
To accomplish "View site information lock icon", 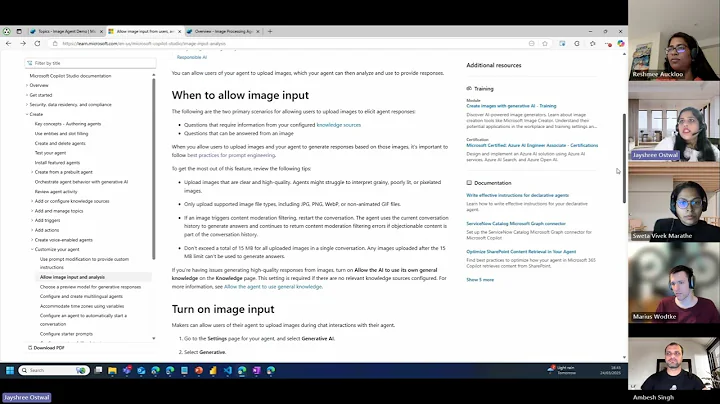I will pos(55,44).
